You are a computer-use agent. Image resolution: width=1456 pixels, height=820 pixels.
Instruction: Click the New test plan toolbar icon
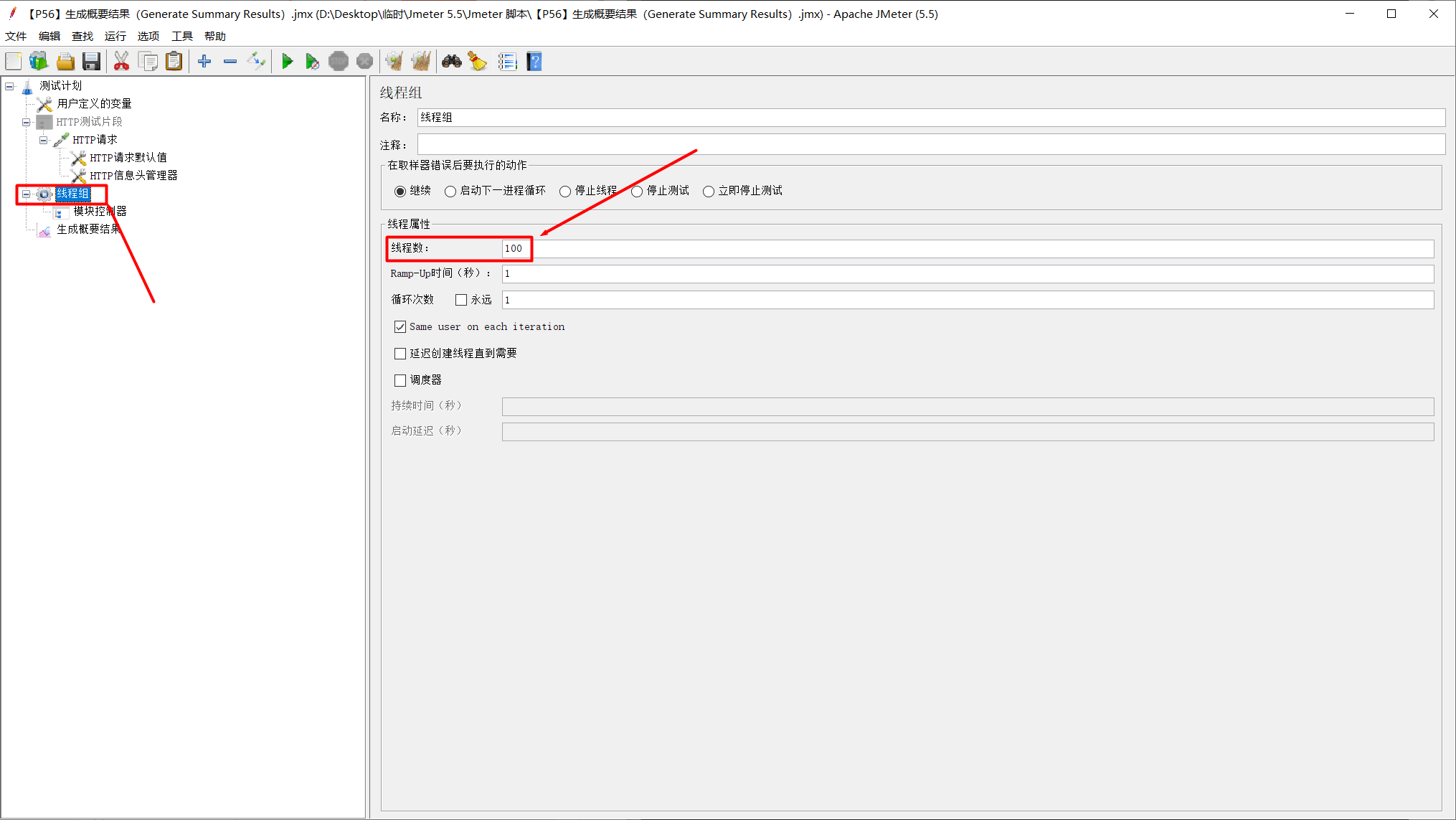[x=14, y=62]
